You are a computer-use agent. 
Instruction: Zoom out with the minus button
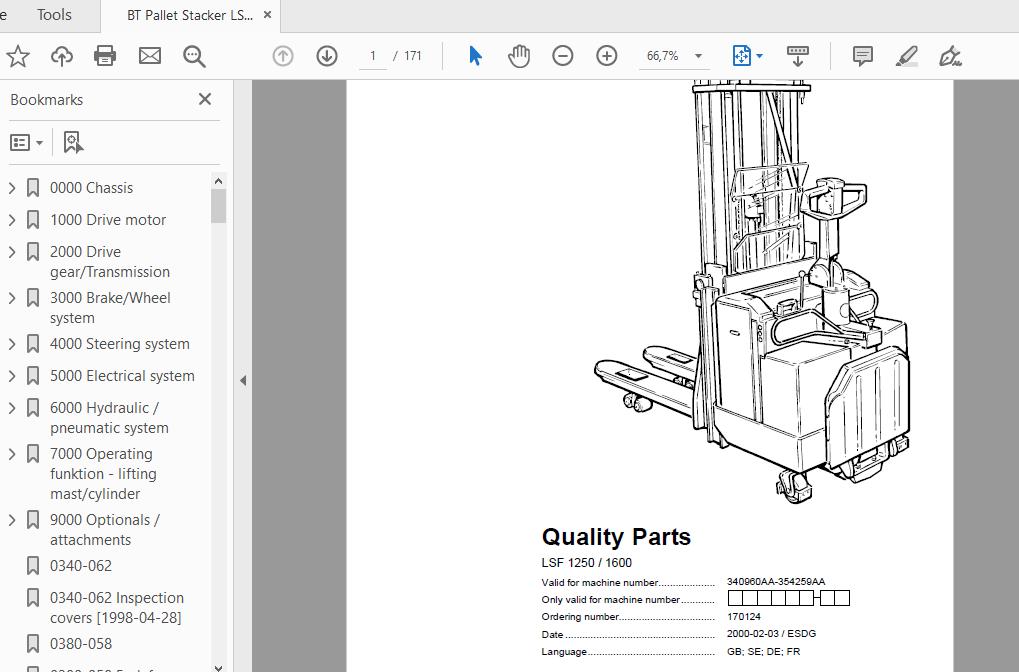(x=563, y=56)
